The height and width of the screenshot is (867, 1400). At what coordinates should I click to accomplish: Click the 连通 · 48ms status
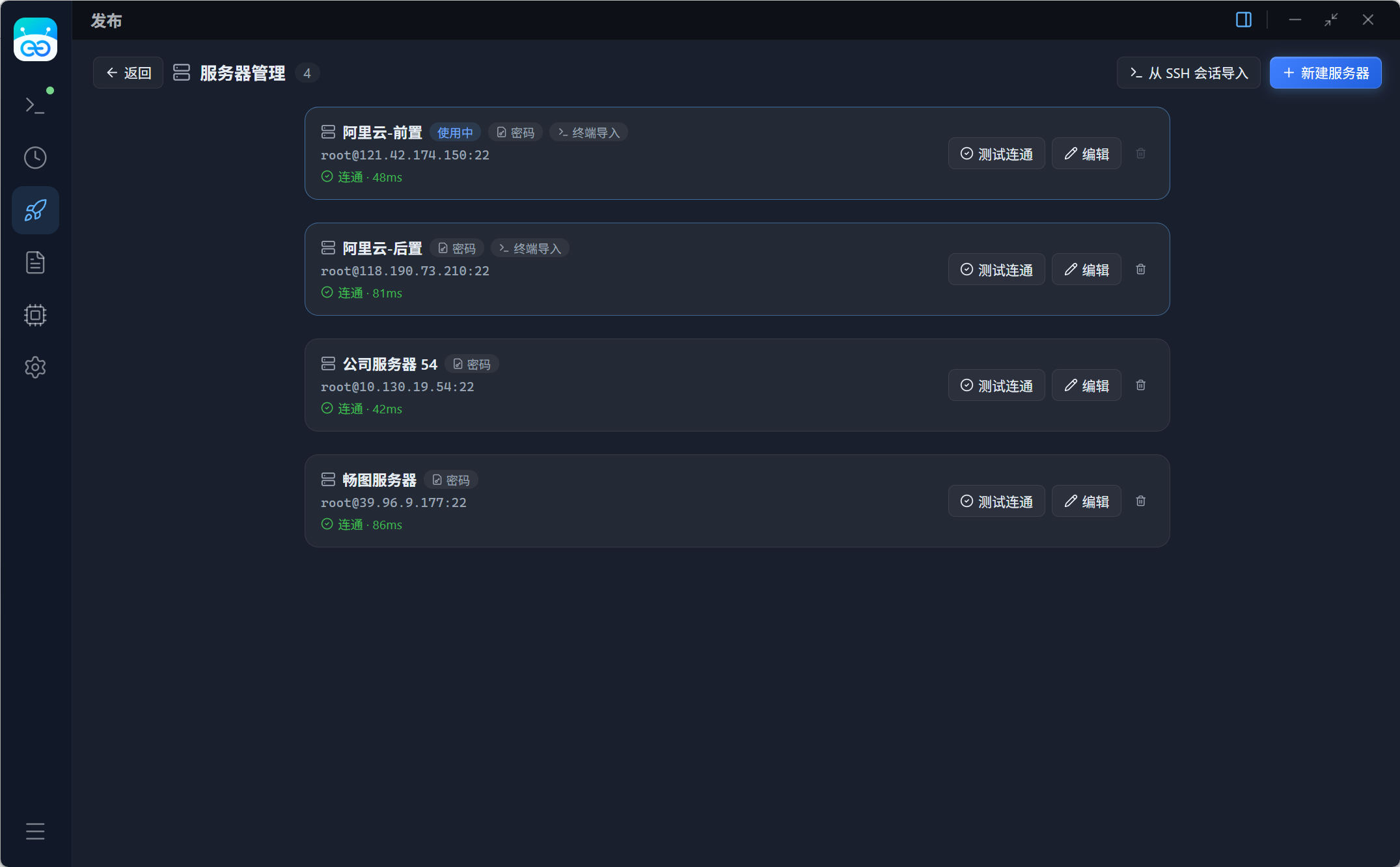[x=361, y=177]
